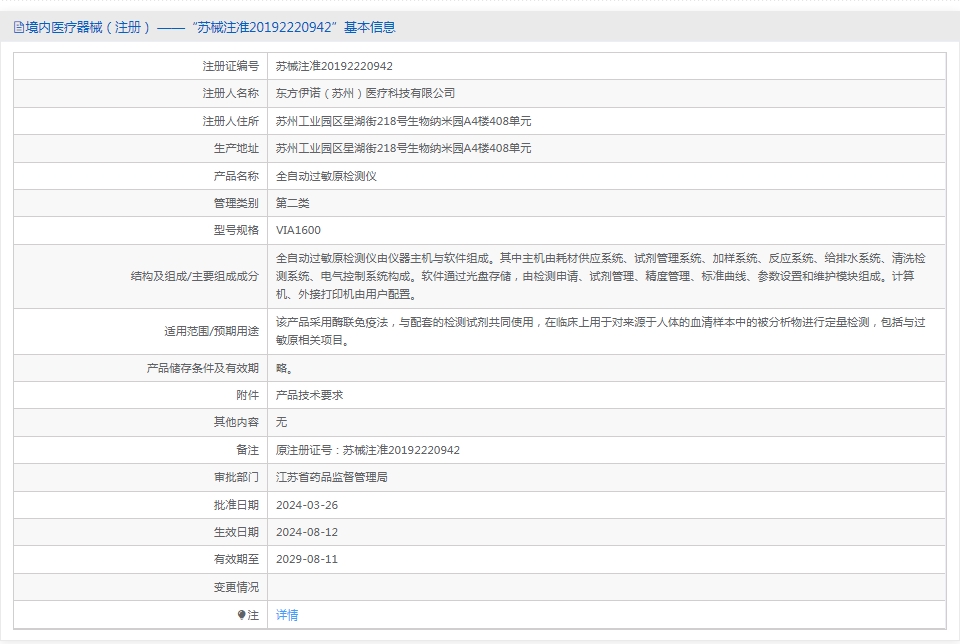960x644 pixels.
Task: Click product name 全自动过敏原检测仪
Action: click(x=326, y=176)
